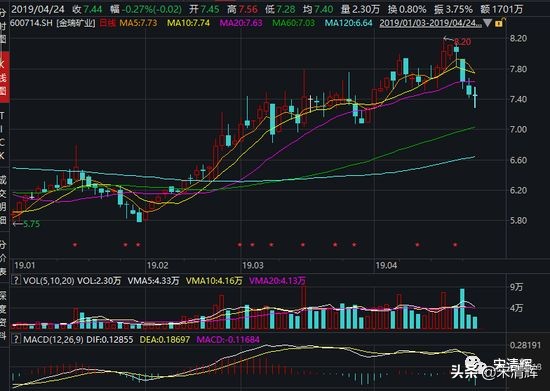
Task: Click the 5.75 low price marker
Action: tap(31, 224)
